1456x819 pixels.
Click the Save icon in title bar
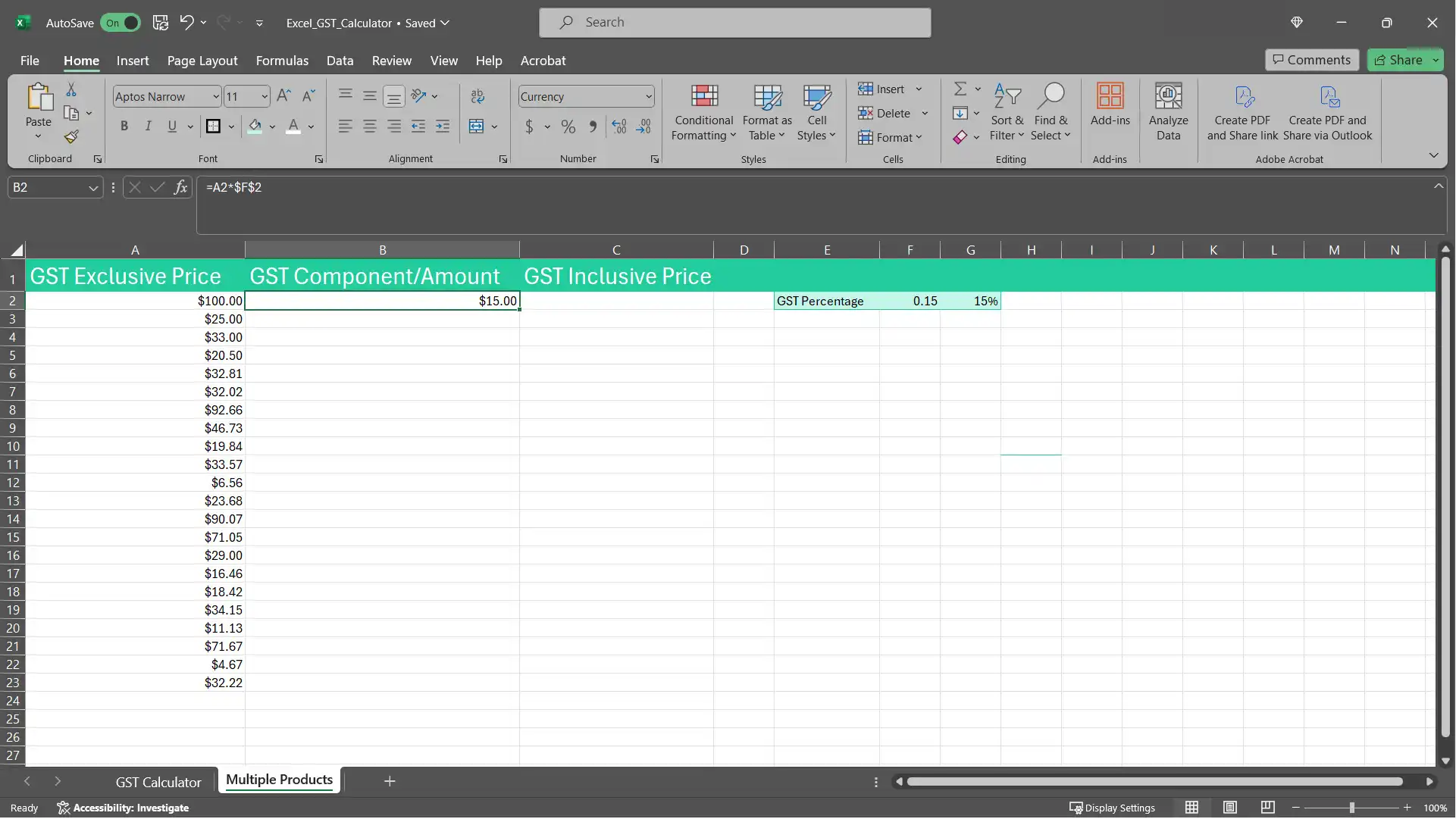point(160,23)
